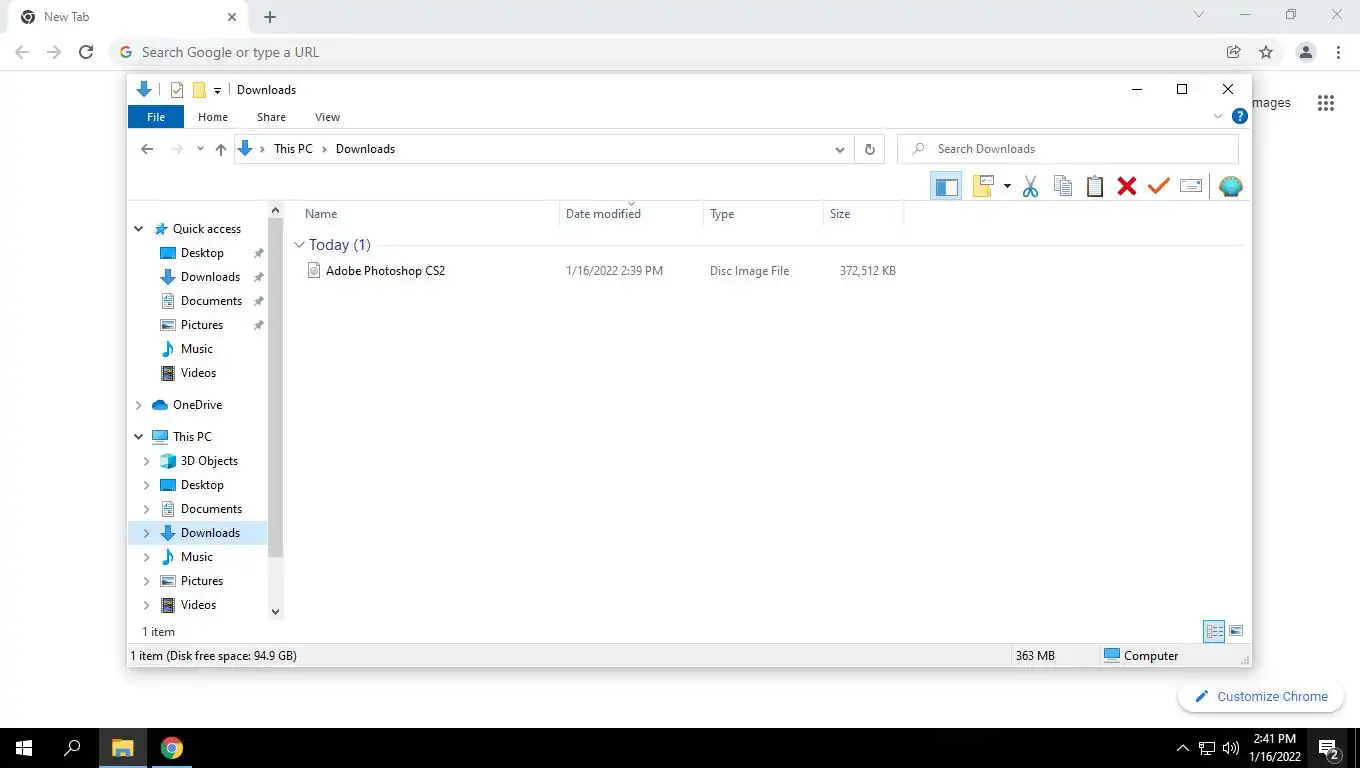This screenshot has width=1360, height=768.
Task: Bookmark this tab with the star icon
Action: click(x=1266, y=52)
